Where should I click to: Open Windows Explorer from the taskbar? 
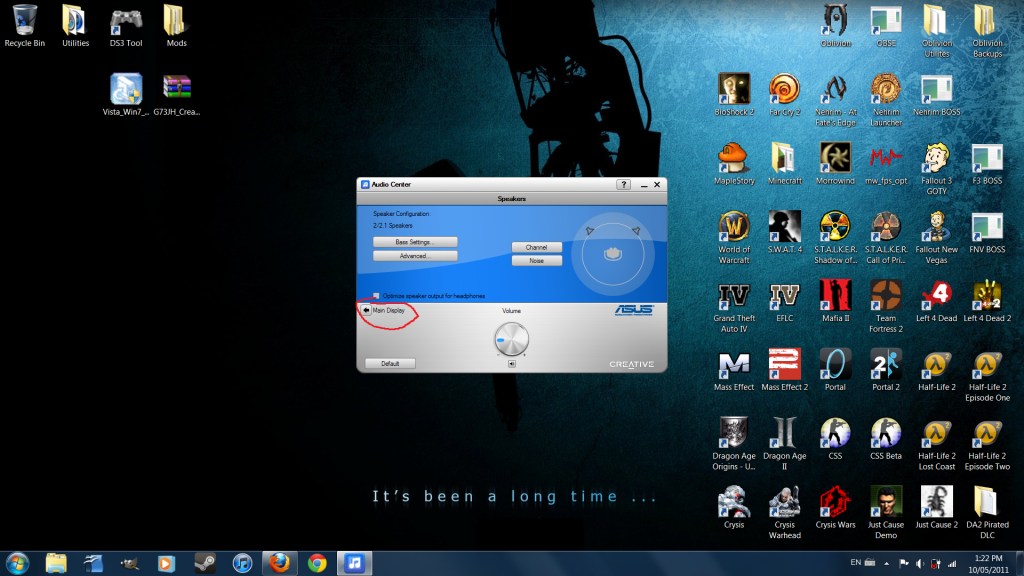pyautogui.click(x=56, y=563)
